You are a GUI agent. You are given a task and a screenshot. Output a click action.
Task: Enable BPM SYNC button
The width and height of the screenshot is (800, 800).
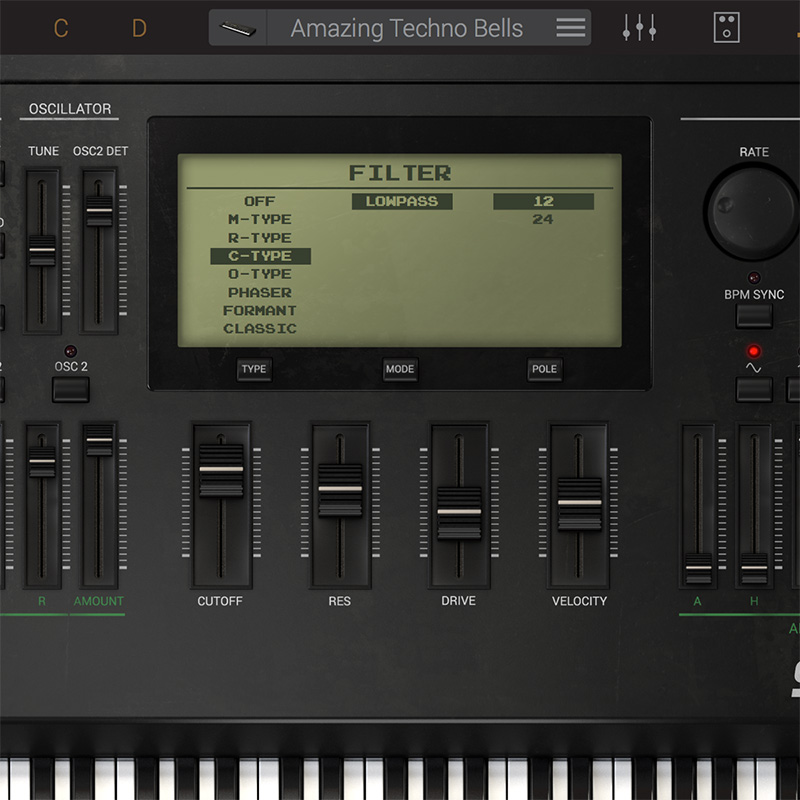pos(754,316)
